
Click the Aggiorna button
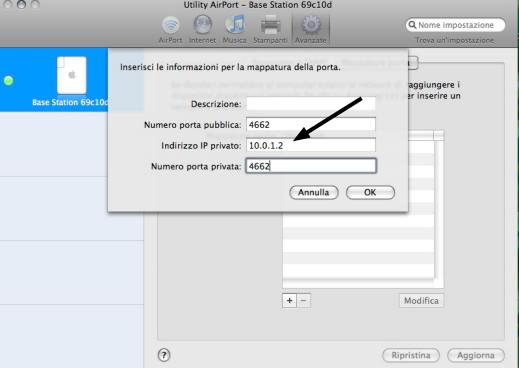tap(476, 355)
